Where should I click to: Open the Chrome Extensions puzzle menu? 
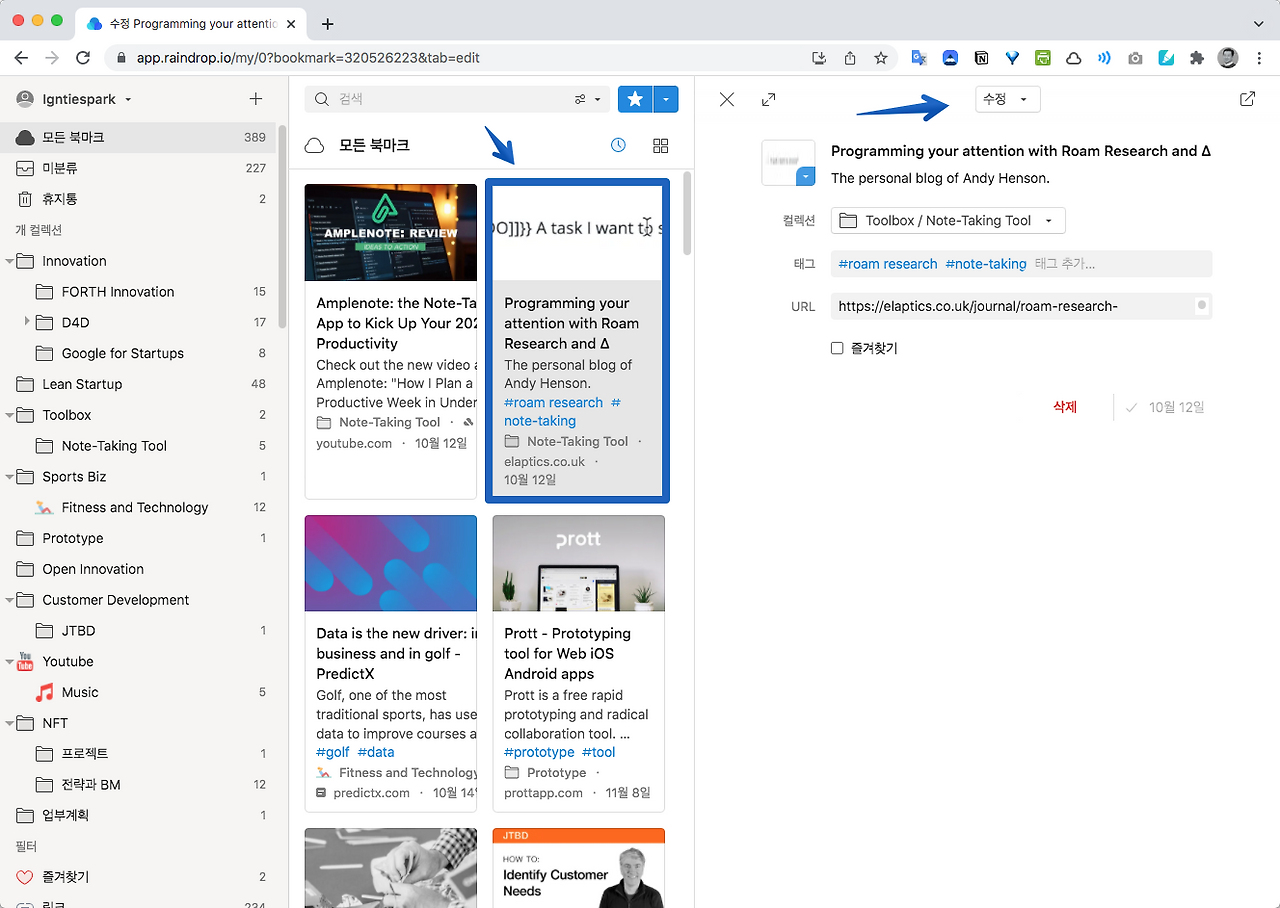pyautogui.click(x=1196, y=58)
